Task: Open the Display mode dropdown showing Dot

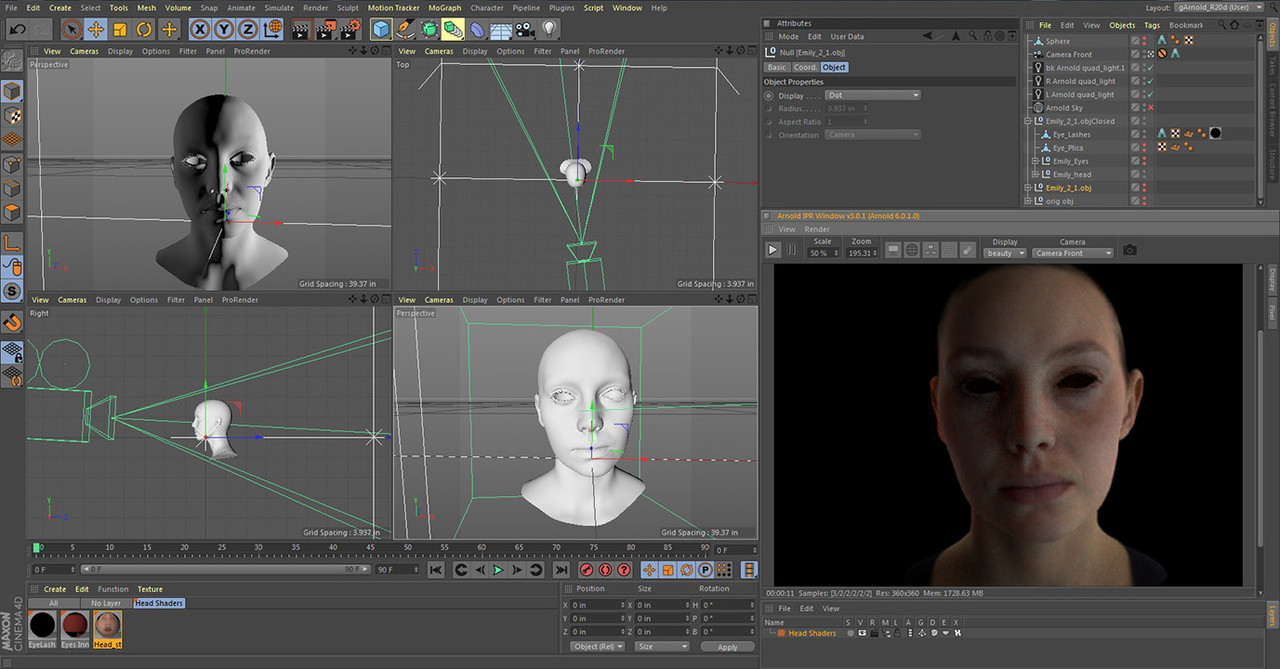Action: (x=873, y=95)
